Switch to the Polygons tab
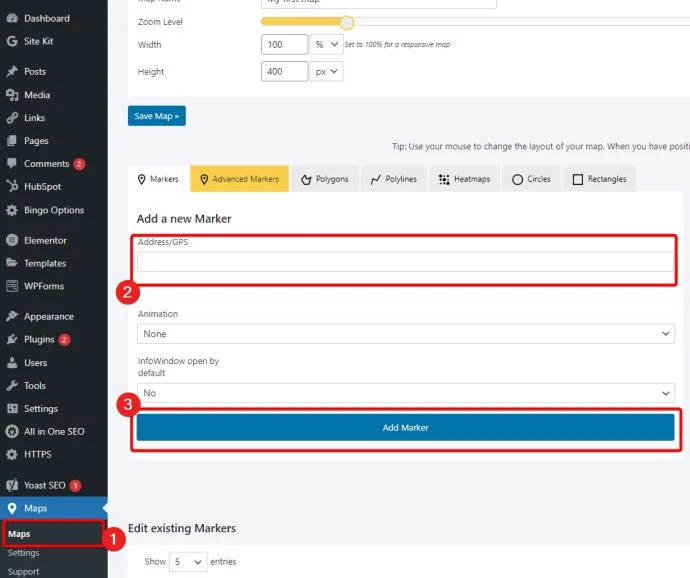Image resolution: width=690 pixels, height=578 pixels. [x=325, y=179]
